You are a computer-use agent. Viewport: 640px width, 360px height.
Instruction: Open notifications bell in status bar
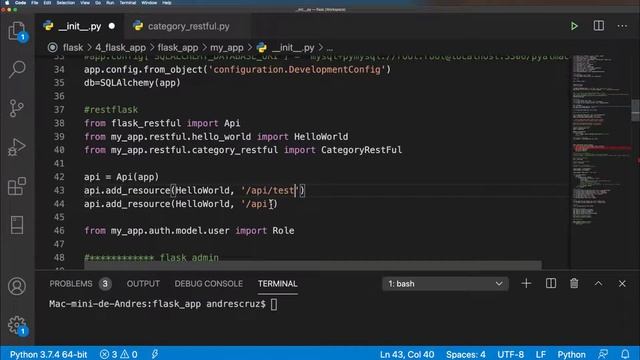coord(625,354)
